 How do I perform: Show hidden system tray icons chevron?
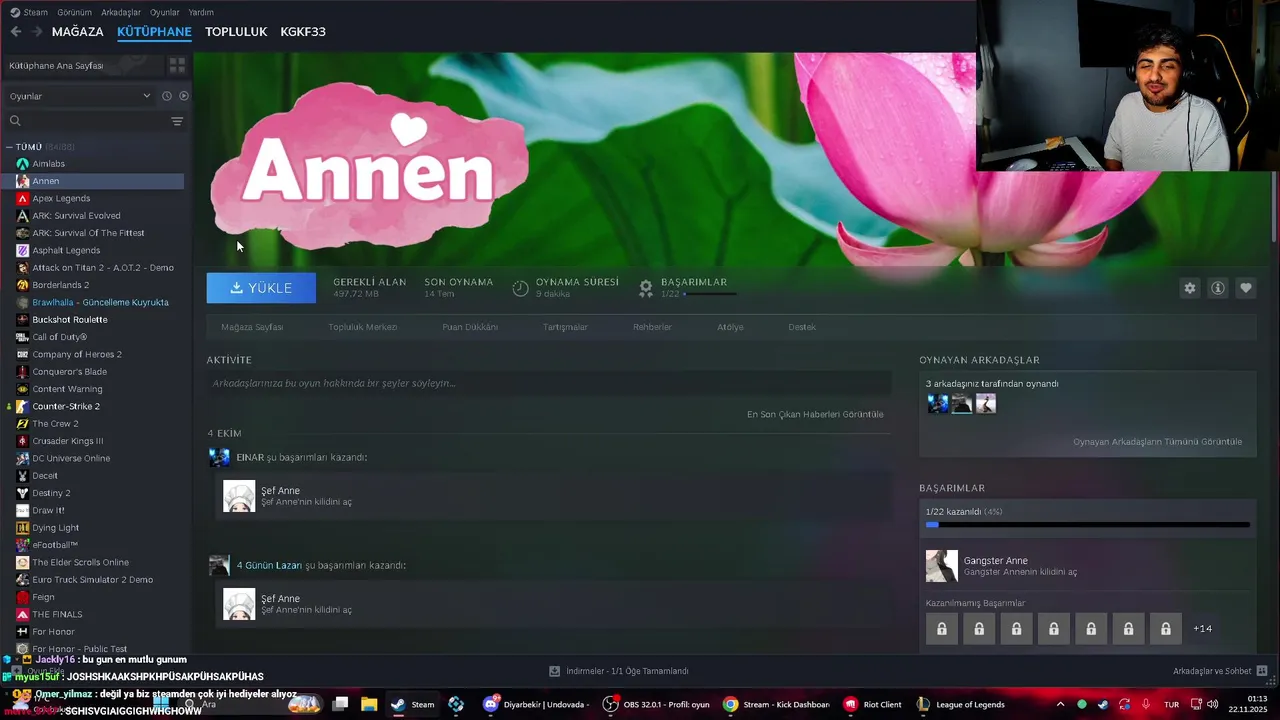point(1060,705)
